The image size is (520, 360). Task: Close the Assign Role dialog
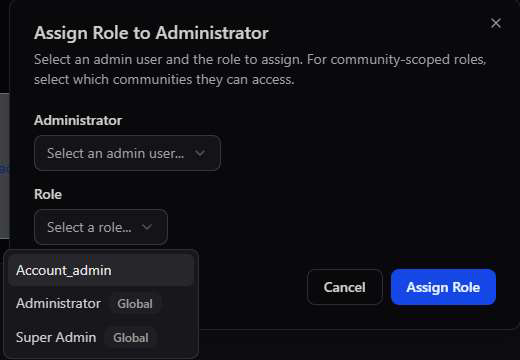point(496,23)
